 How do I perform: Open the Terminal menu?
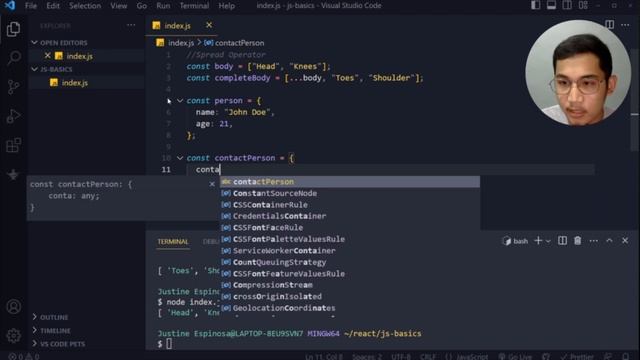pos(194,6)
